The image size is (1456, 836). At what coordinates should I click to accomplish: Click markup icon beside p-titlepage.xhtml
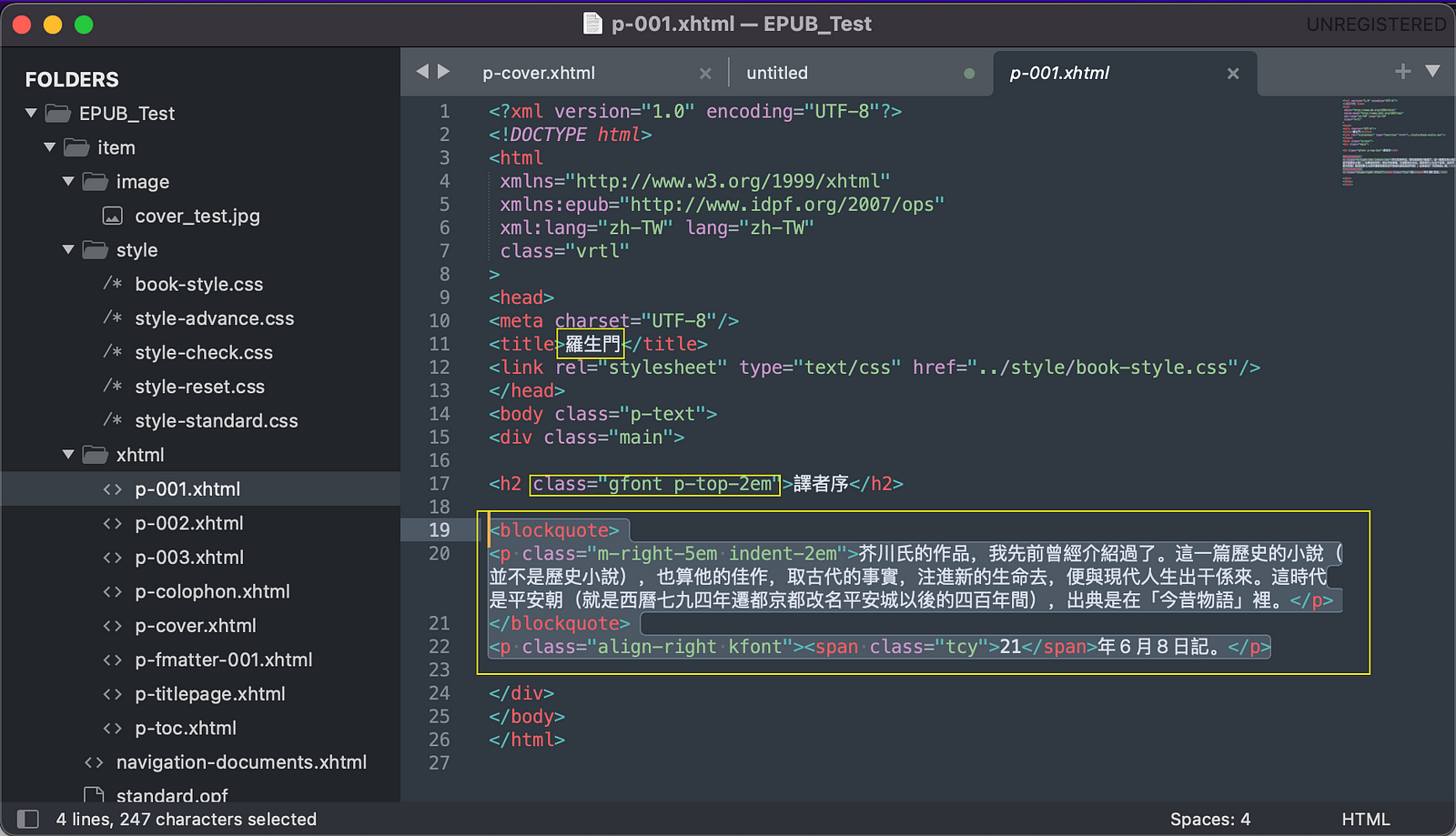[x=113, y=694]
